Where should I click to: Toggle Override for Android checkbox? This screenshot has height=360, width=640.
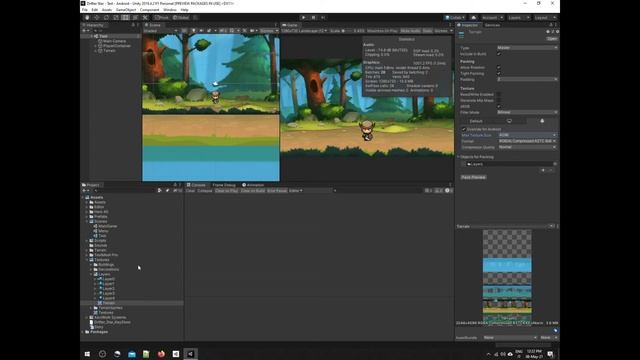(464, 129)
